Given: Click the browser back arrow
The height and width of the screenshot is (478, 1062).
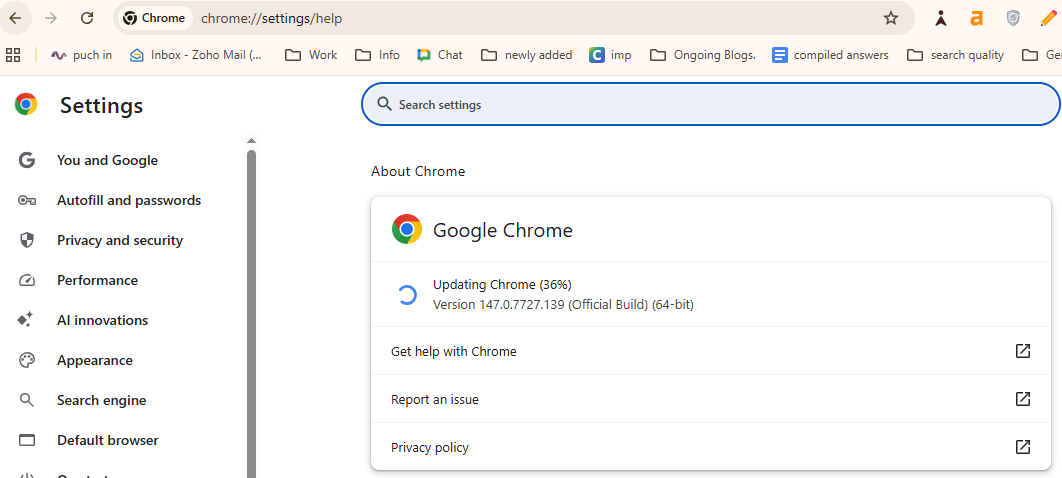Looking at the screenshot, I should tap(15, 18).
